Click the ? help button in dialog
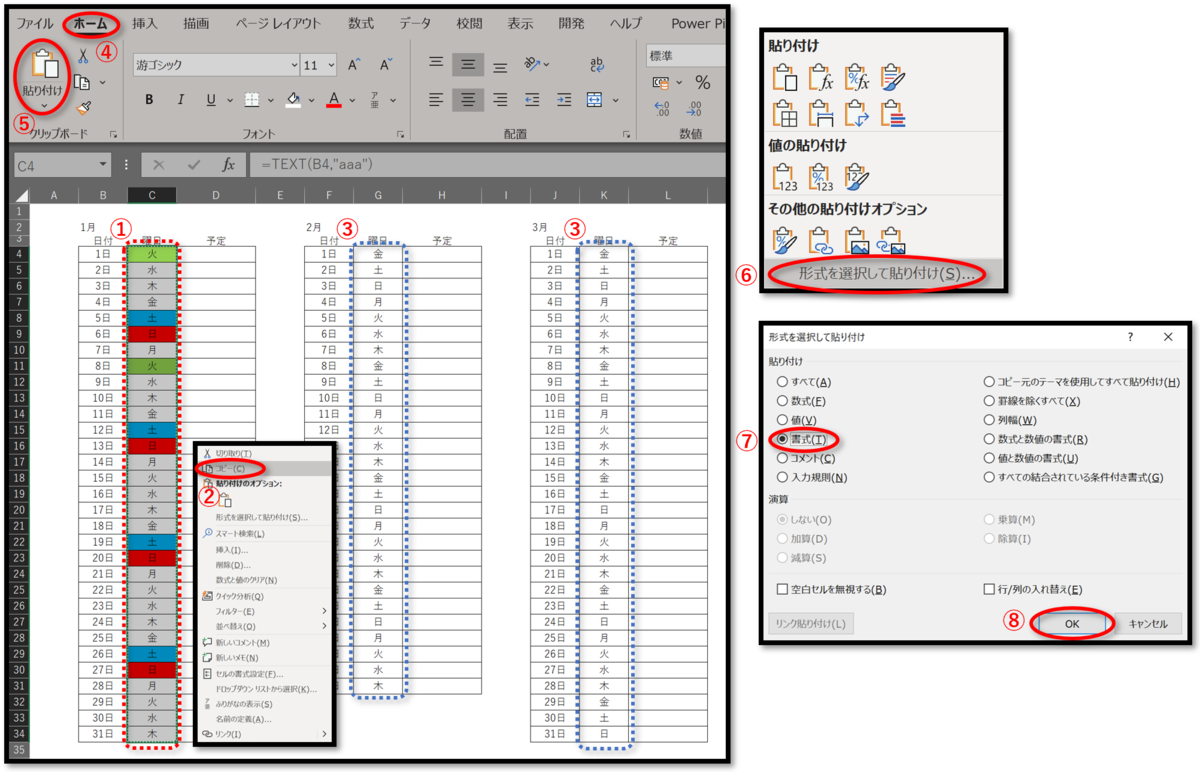Image resolution: width=1200 pixels, height=772 pixels. pyautogui.click(x=1131, y=337)
